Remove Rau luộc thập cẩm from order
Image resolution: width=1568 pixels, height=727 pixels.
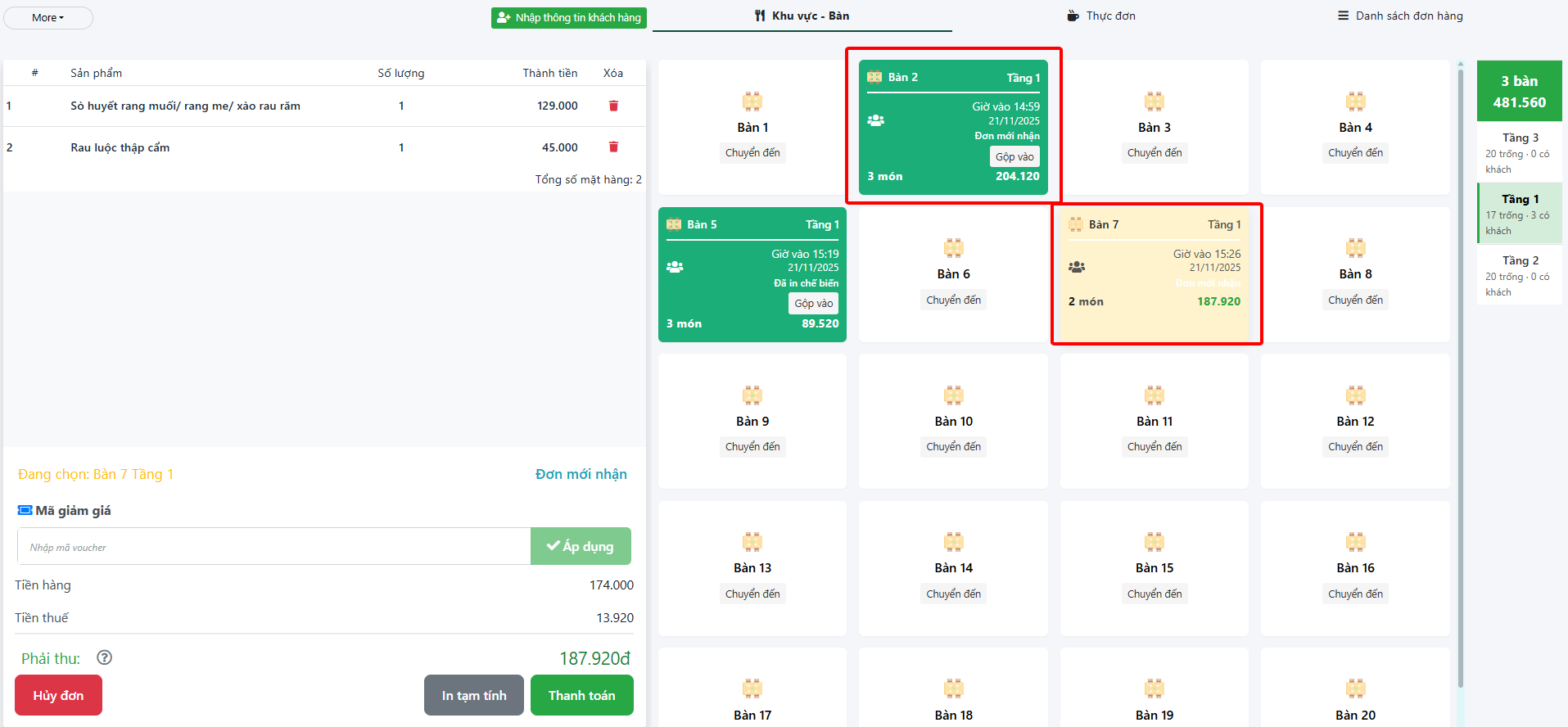point(613,147)
